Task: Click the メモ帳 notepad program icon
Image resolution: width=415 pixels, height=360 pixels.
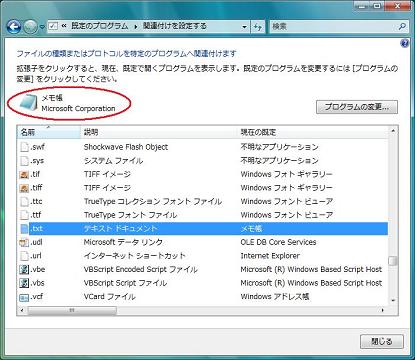Action: point(28,102)
